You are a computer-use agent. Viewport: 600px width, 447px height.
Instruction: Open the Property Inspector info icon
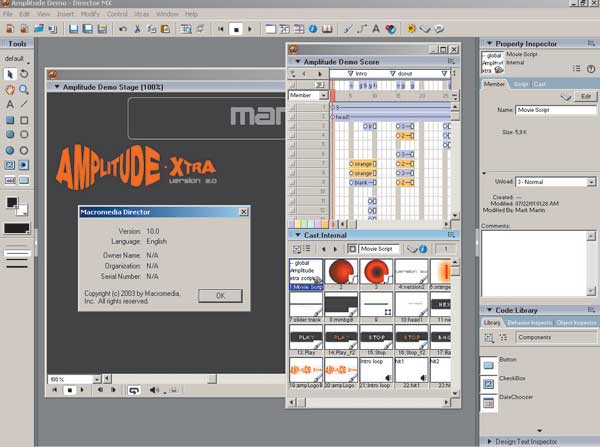pyautogui.click(x=313, y=29)
